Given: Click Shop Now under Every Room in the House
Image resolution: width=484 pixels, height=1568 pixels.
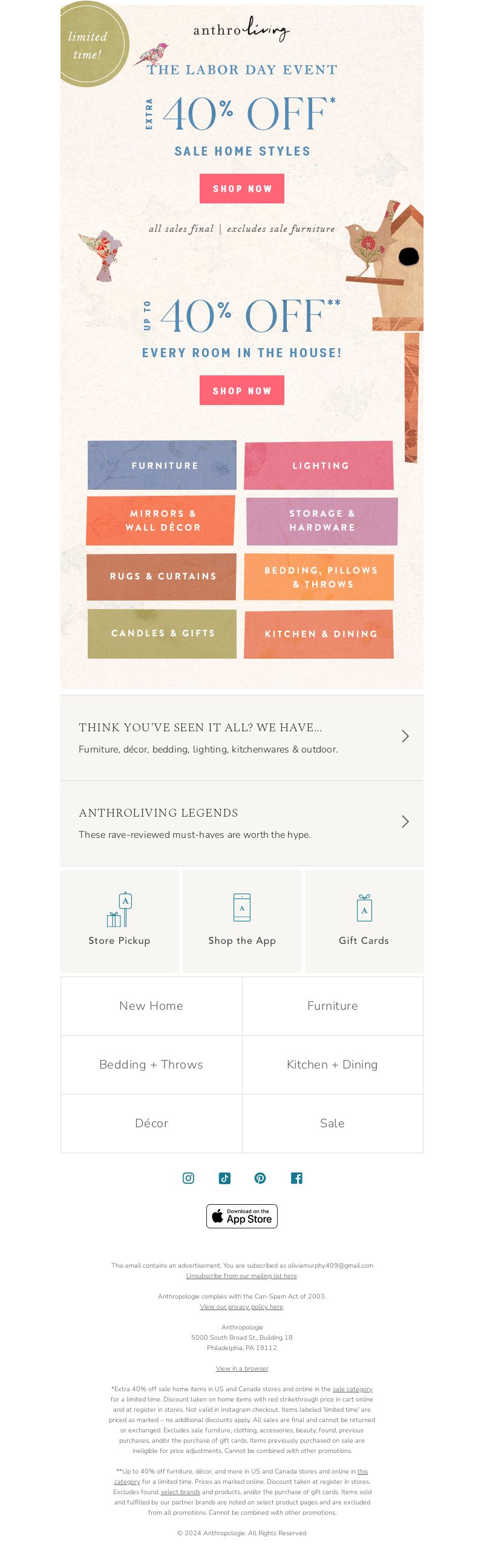Looking at the screenshot, I should point(242,390).
